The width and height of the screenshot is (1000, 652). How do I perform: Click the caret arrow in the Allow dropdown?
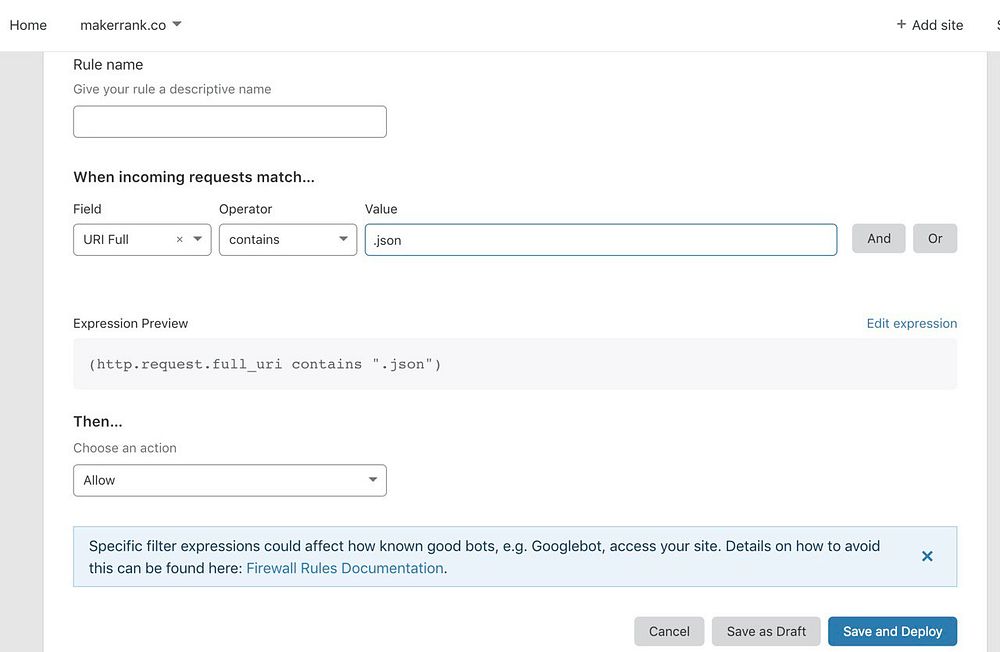[373, 480]
